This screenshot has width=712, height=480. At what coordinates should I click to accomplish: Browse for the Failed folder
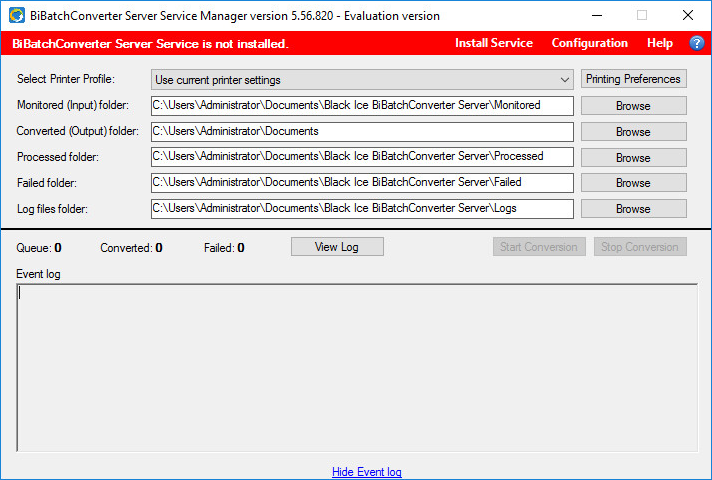(633, 183)
